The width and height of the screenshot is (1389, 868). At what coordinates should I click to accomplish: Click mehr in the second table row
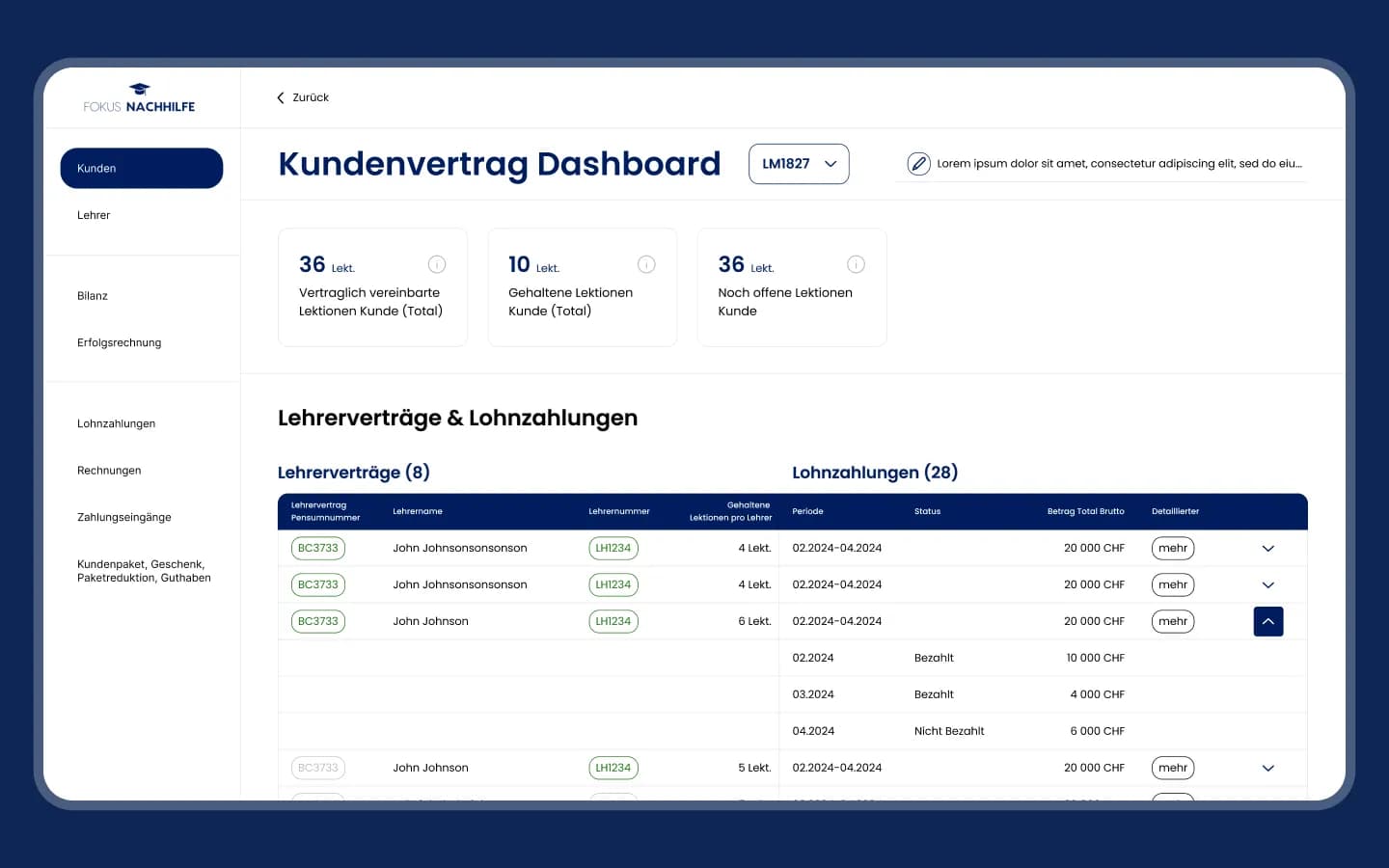(x=1173, y=585)
